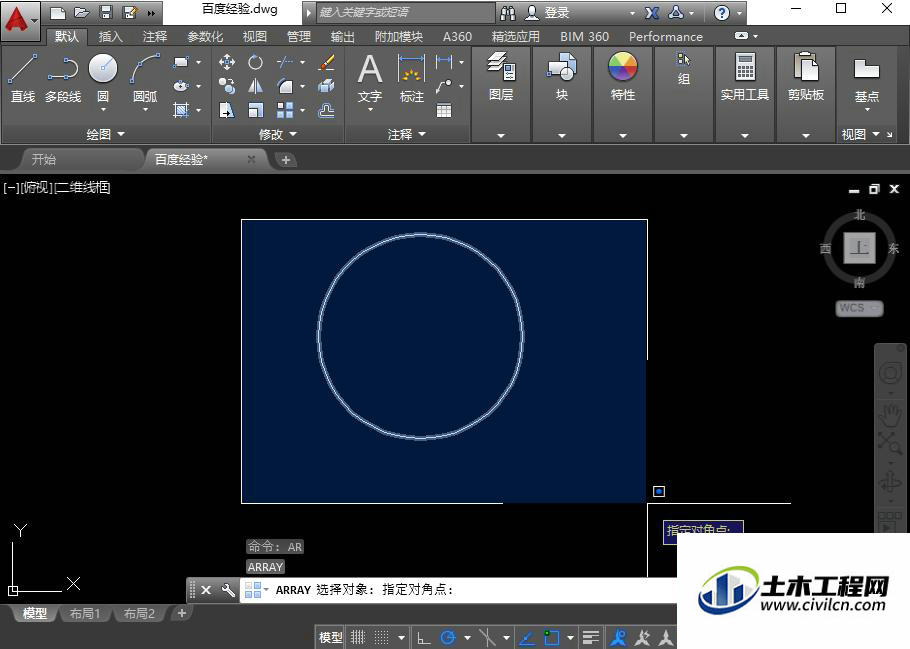Click the Trim tool icon
910x649 pixels.
pyautogui.click(x=285, y=62)
